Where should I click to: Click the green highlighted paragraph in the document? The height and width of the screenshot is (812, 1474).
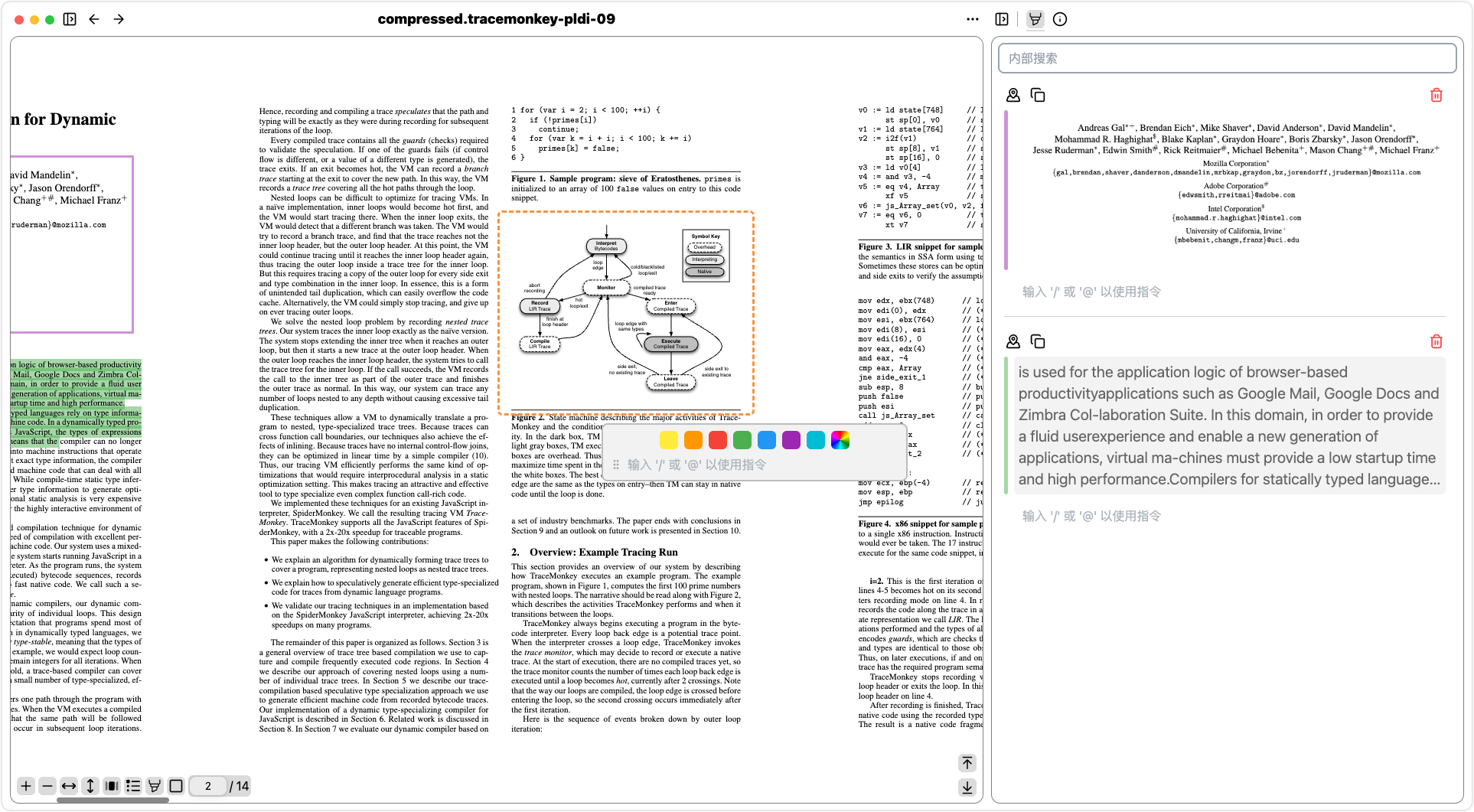77,403
